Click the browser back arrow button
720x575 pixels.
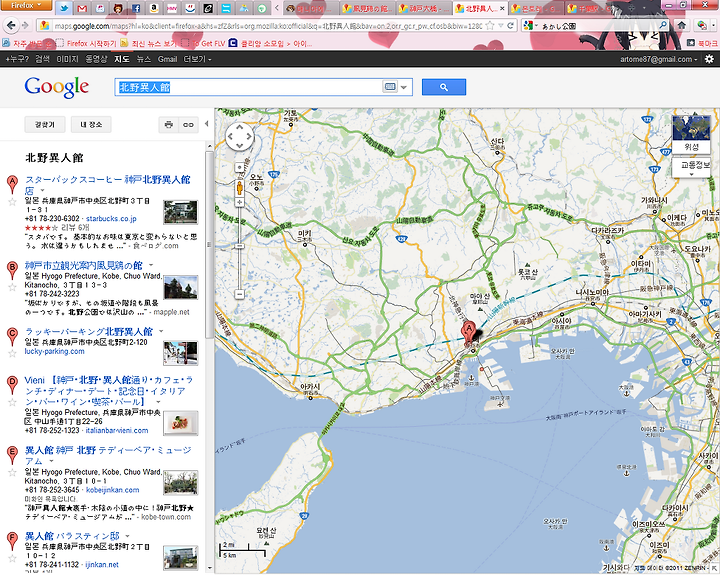pos(12,25)
